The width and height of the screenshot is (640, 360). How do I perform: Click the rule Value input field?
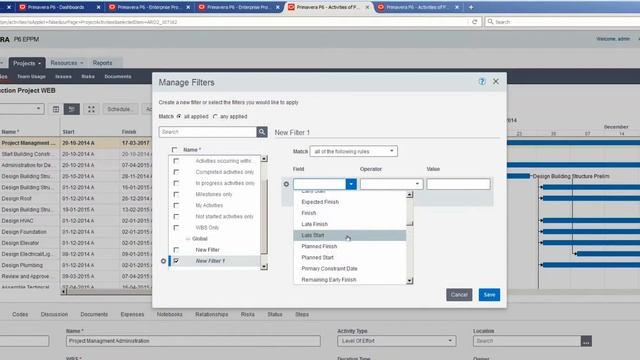click(x=458, y=184)
